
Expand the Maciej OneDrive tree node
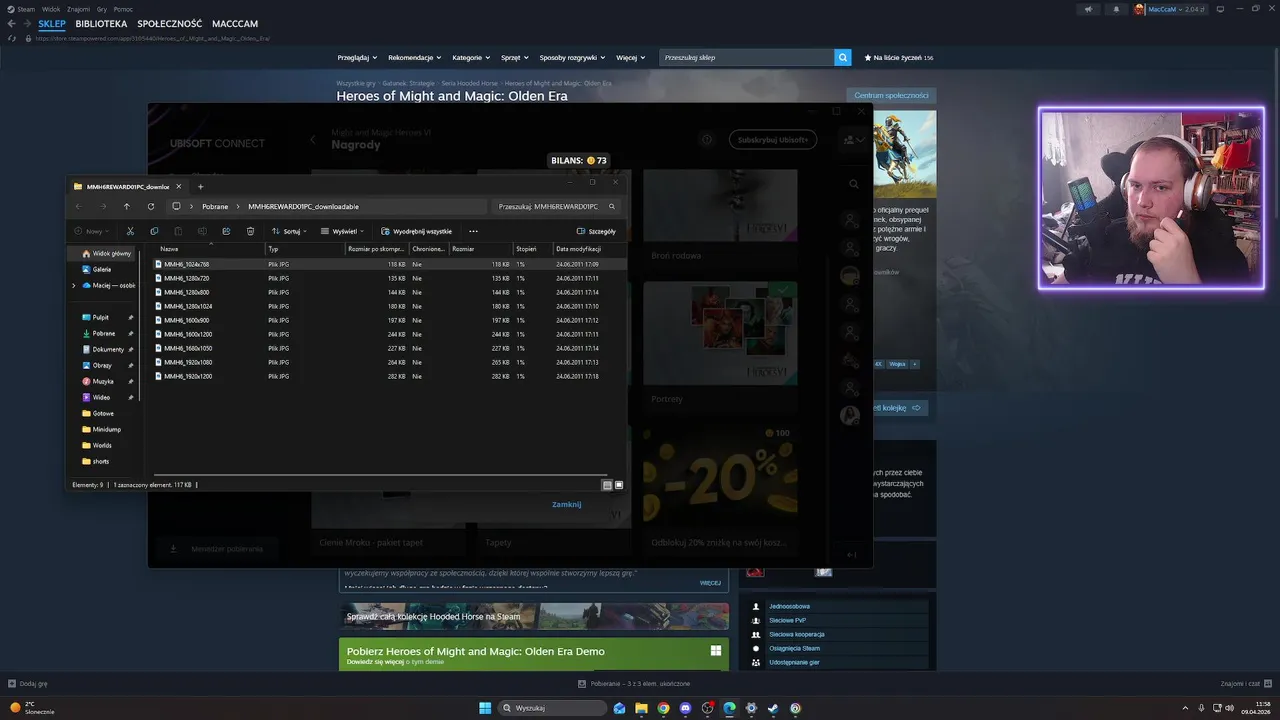73,285
